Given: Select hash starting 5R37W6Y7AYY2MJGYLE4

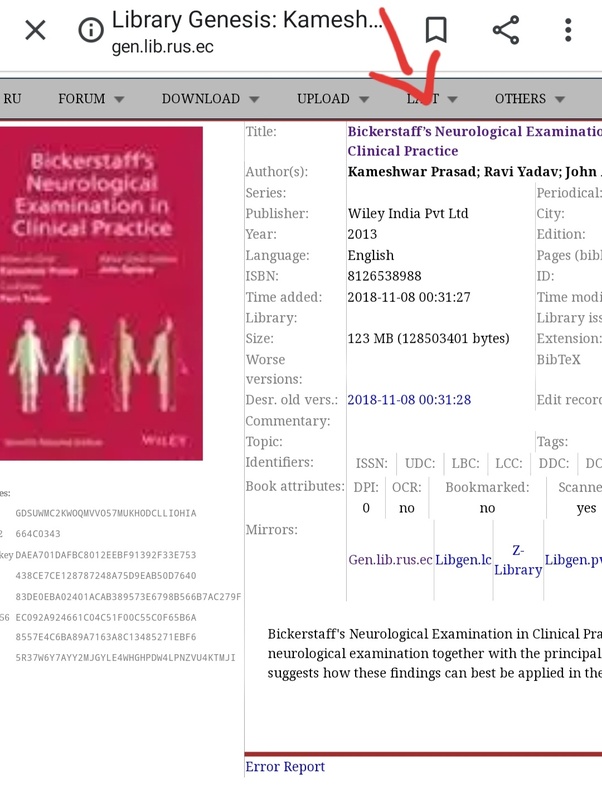Looking at the screenshot, I should 125,658.
